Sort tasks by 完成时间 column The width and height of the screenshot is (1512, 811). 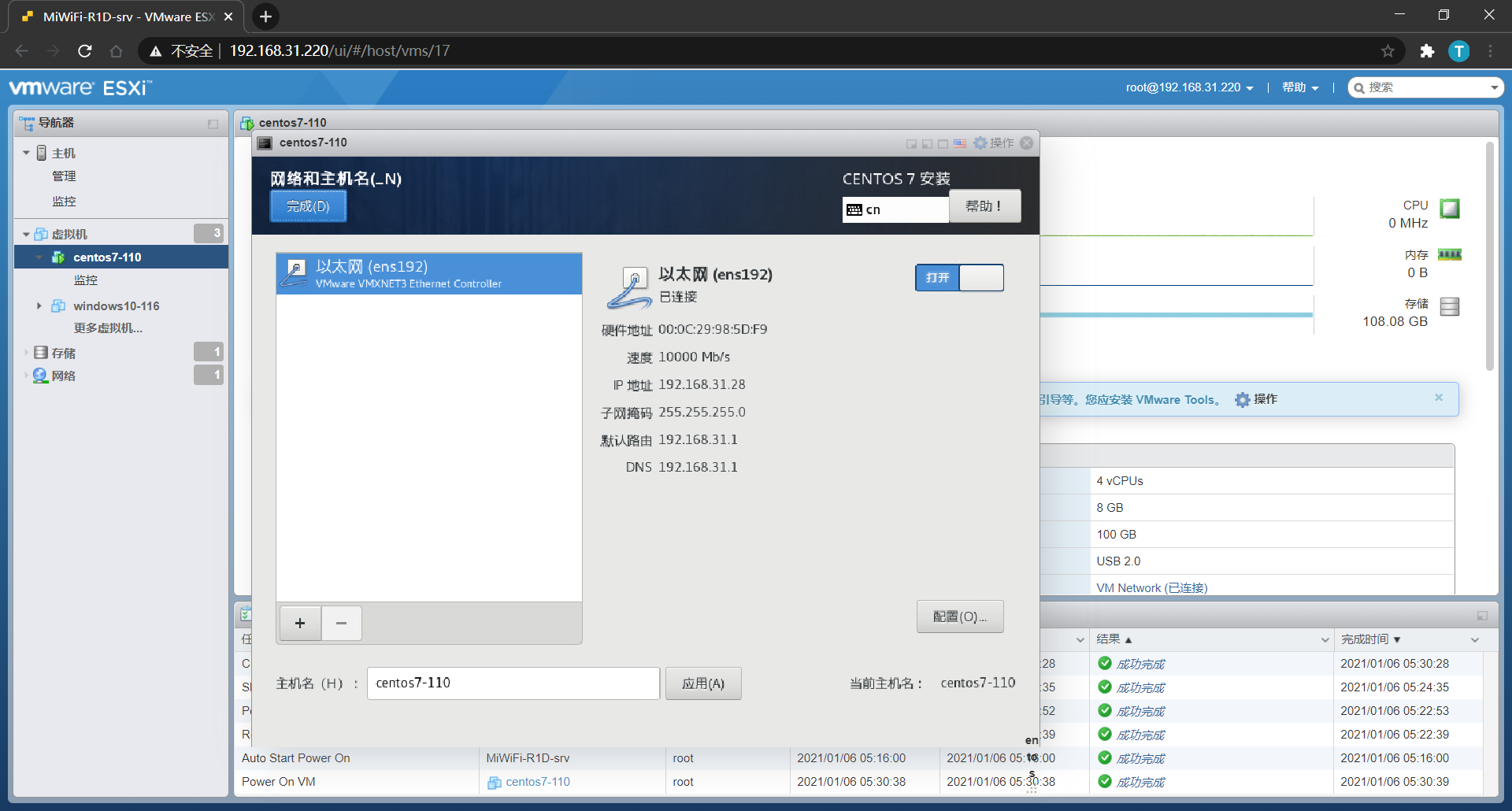[x=1371, y=639]
